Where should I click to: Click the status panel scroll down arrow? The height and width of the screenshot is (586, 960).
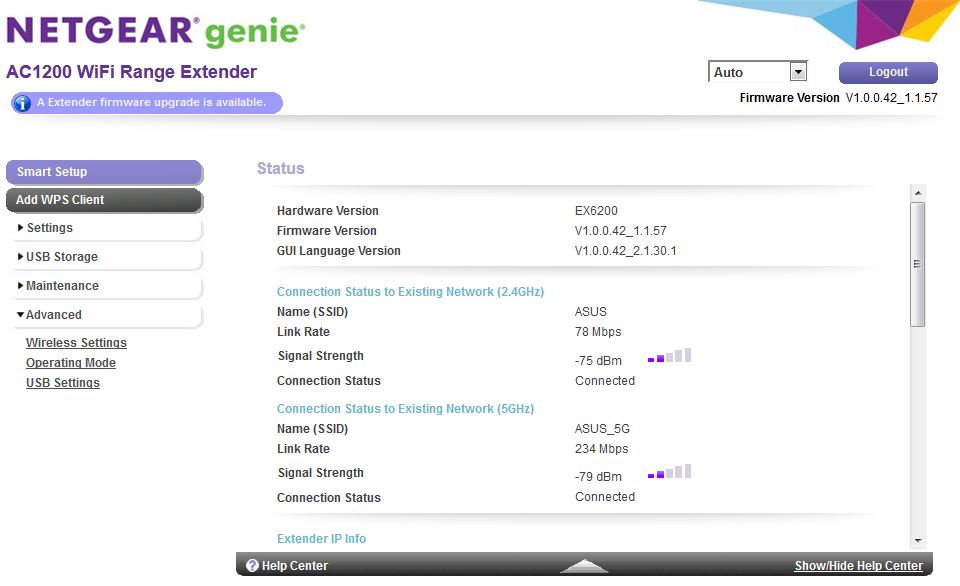click(x=918, y=540)
